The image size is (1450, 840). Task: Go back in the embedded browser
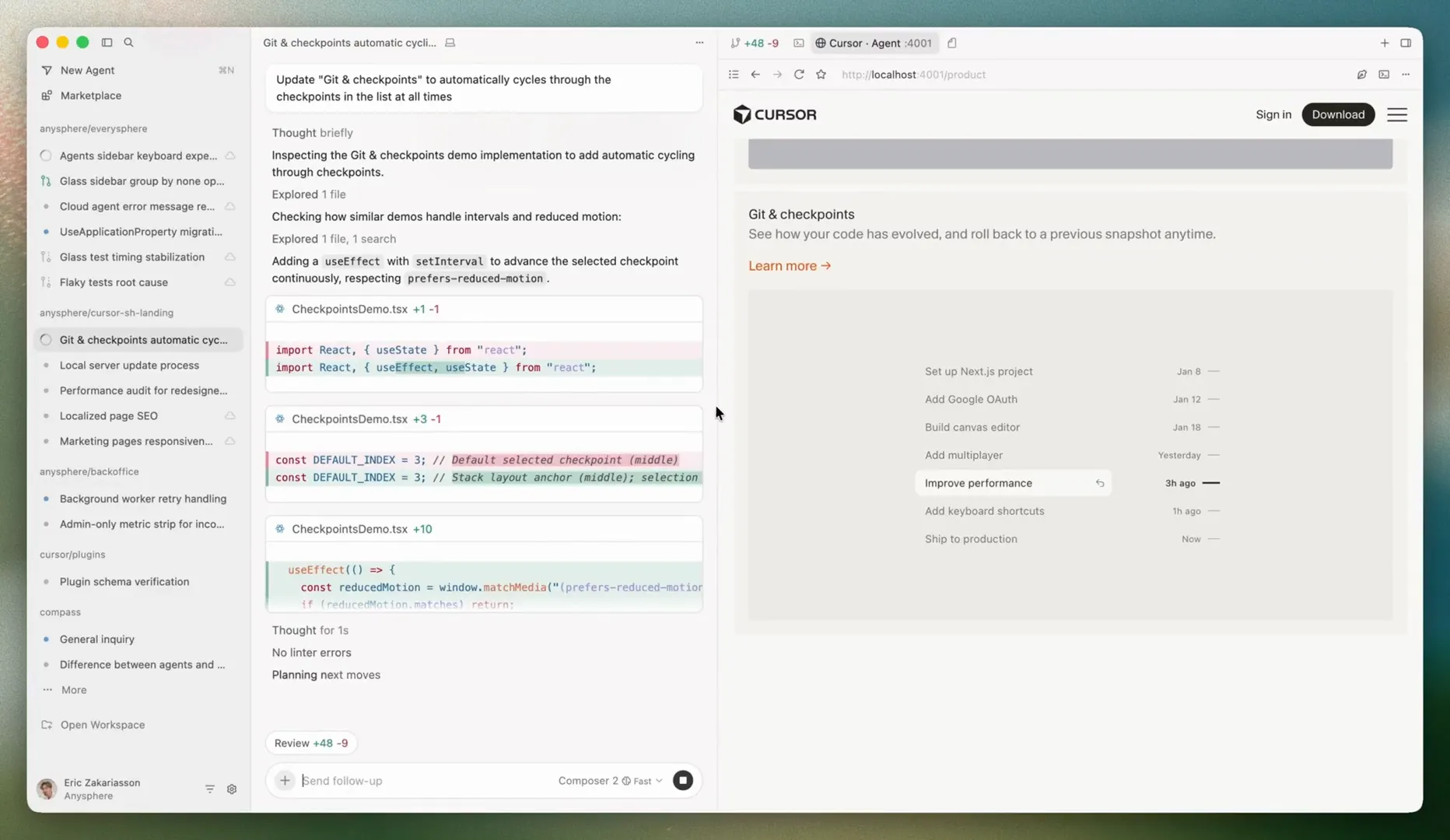(x=755, y=75)
